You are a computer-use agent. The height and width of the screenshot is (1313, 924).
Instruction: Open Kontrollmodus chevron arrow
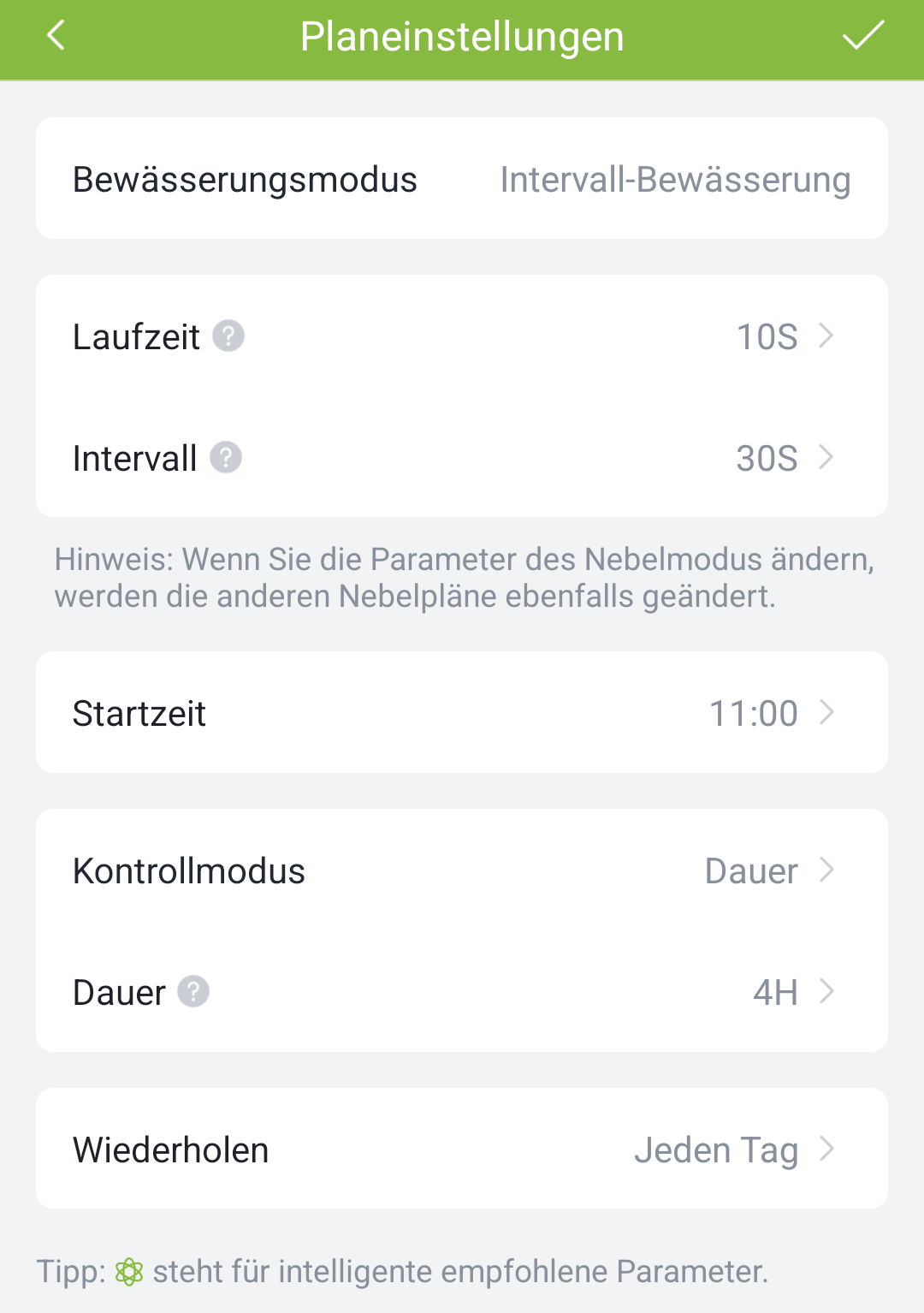826,870
